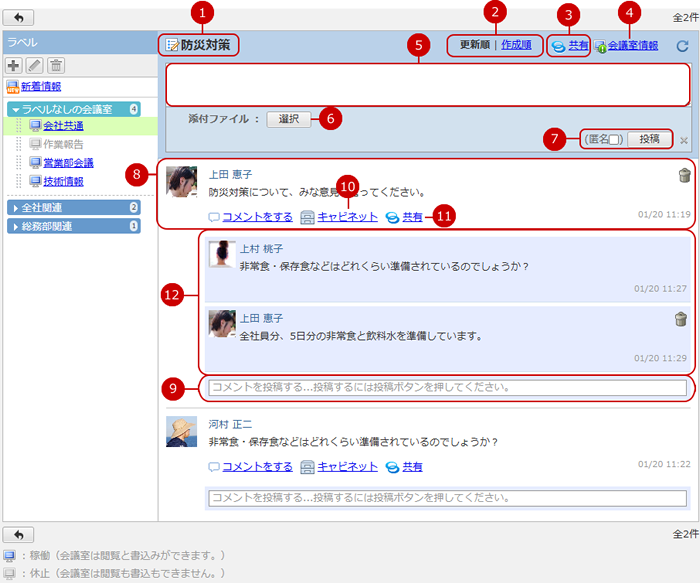Click the cabinet icon under 河村 正二's post

307,467
